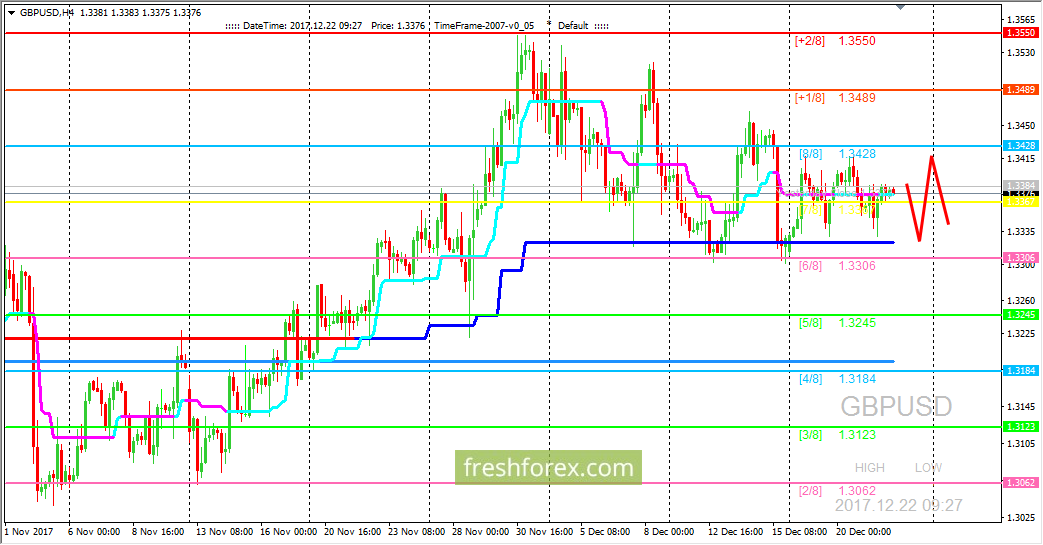Click the DateTime: 2017.12.22 09:27 label
1043x545 pixels.
303,26
